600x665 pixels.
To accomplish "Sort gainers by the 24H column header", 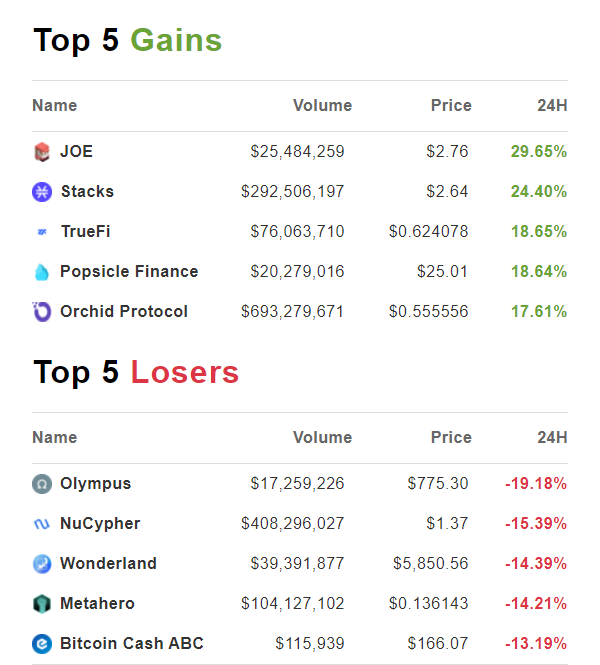I will tap(550, 106).
